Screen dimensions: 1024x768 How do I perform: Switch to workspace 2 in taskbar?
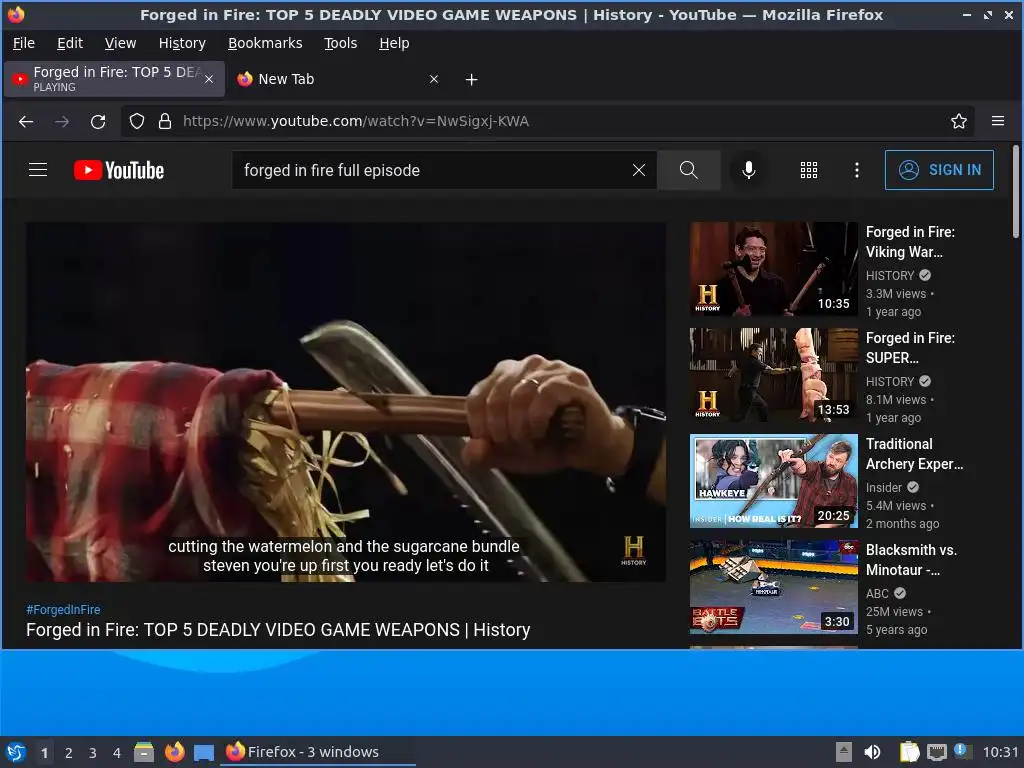point(69,753)
